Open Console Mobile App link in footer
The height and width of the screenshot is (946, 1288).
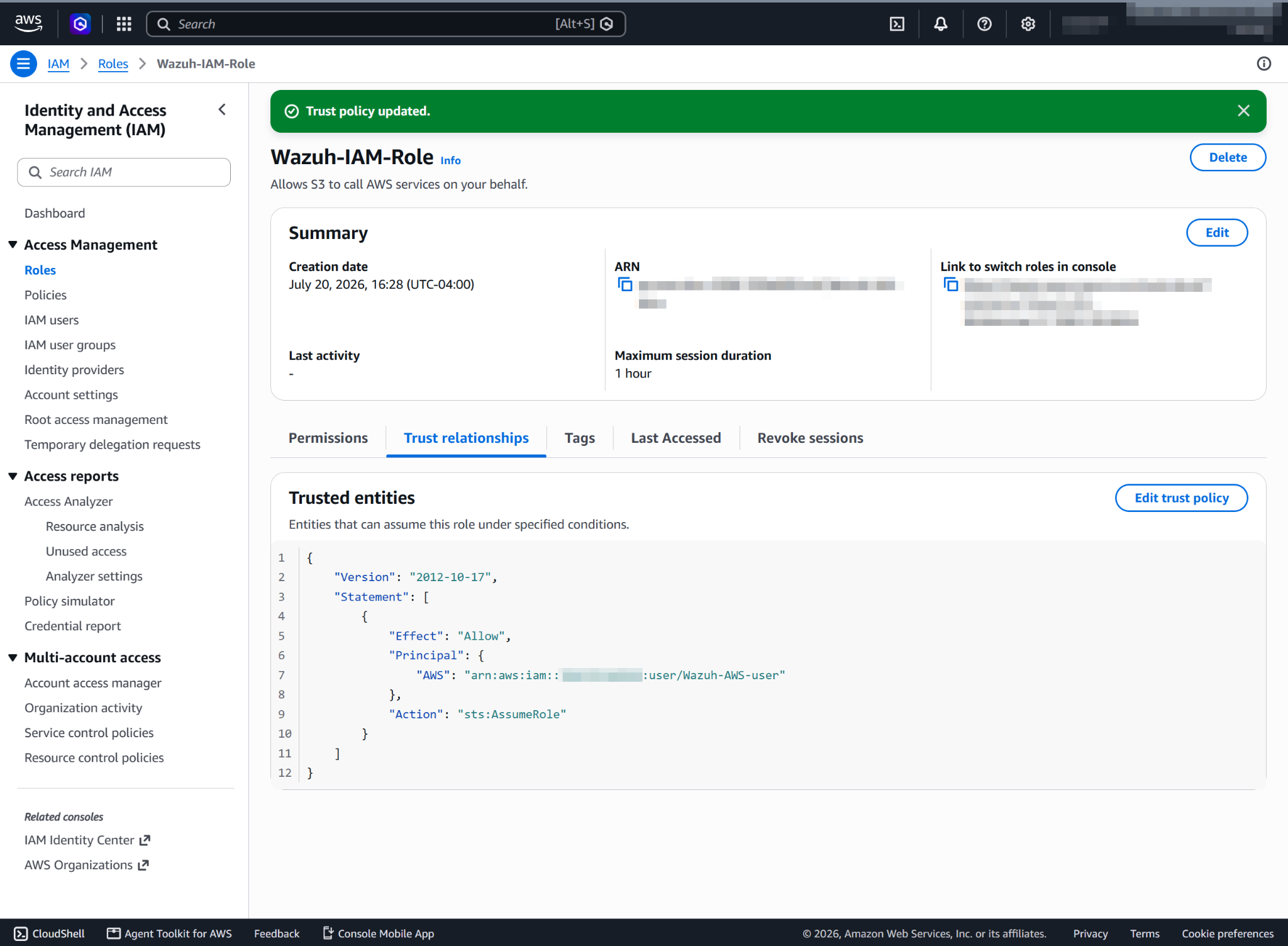coord(379,933)
